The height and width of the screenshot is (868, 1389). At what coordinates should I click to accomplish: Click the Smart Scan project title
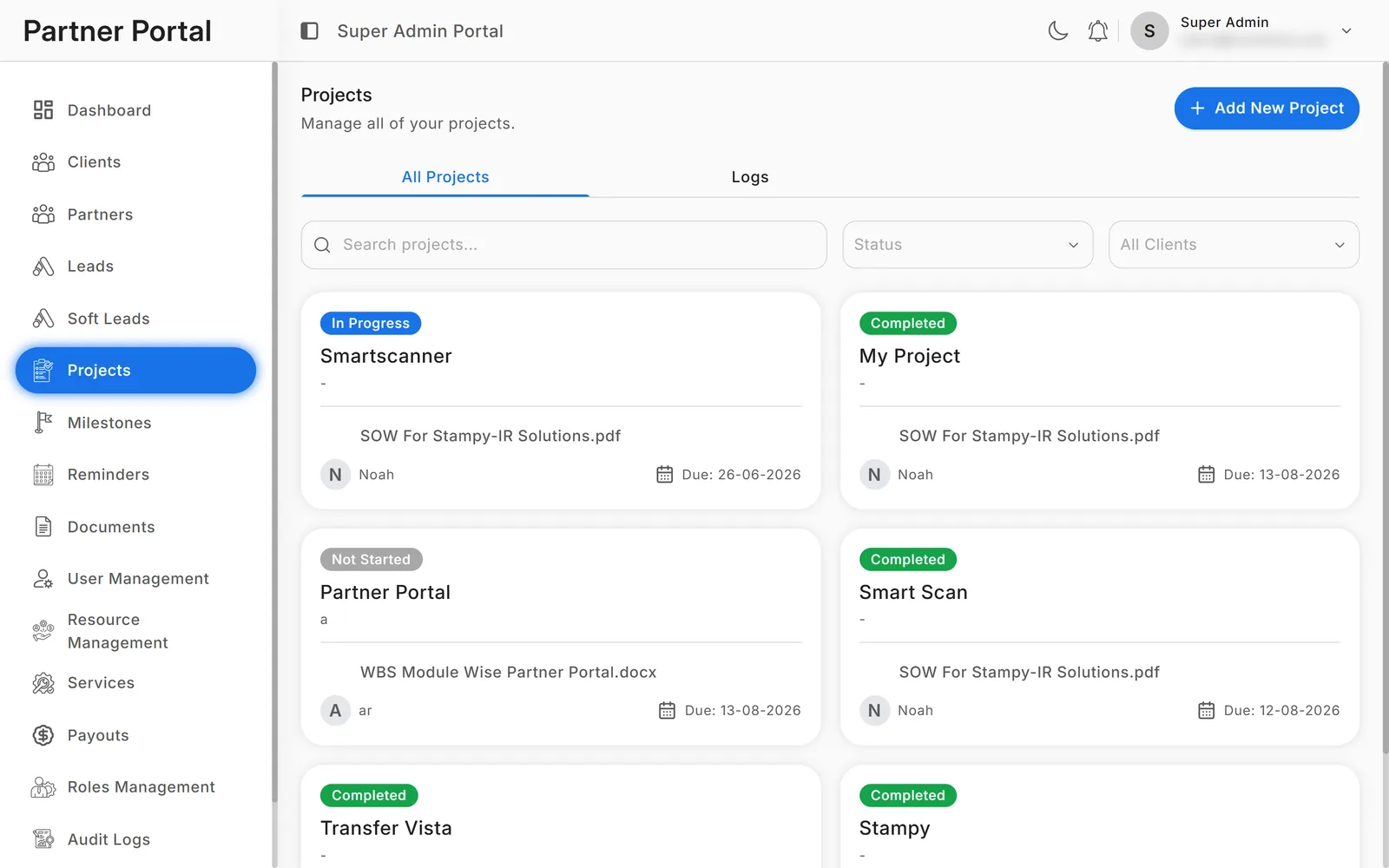[913, 592]
